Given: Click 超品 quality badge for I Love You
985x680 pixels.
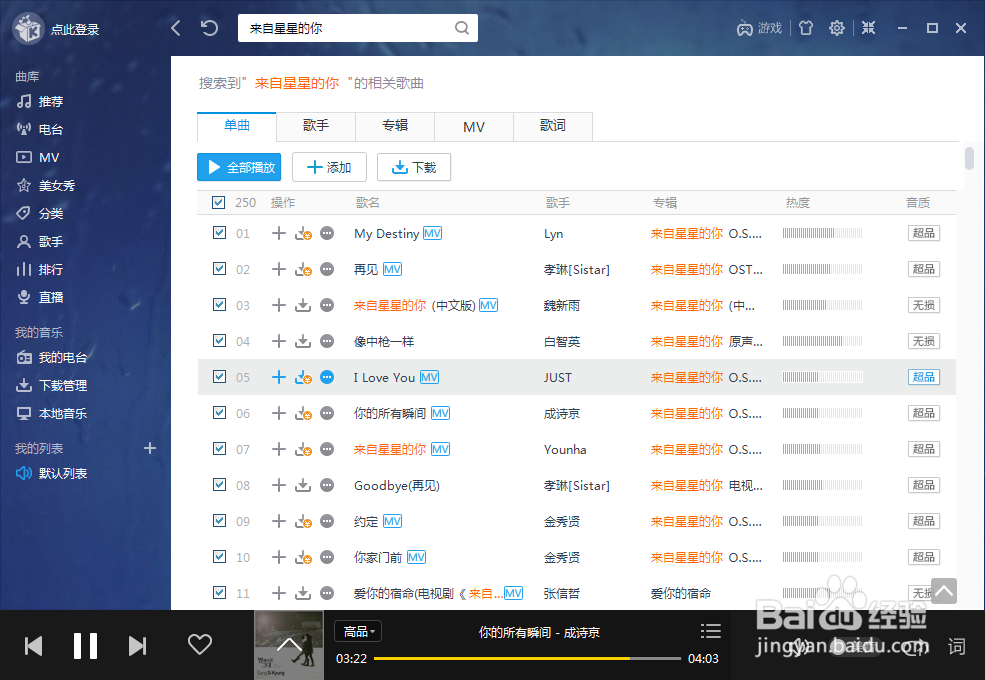Looking at the screenshot, I should (923, 377).
